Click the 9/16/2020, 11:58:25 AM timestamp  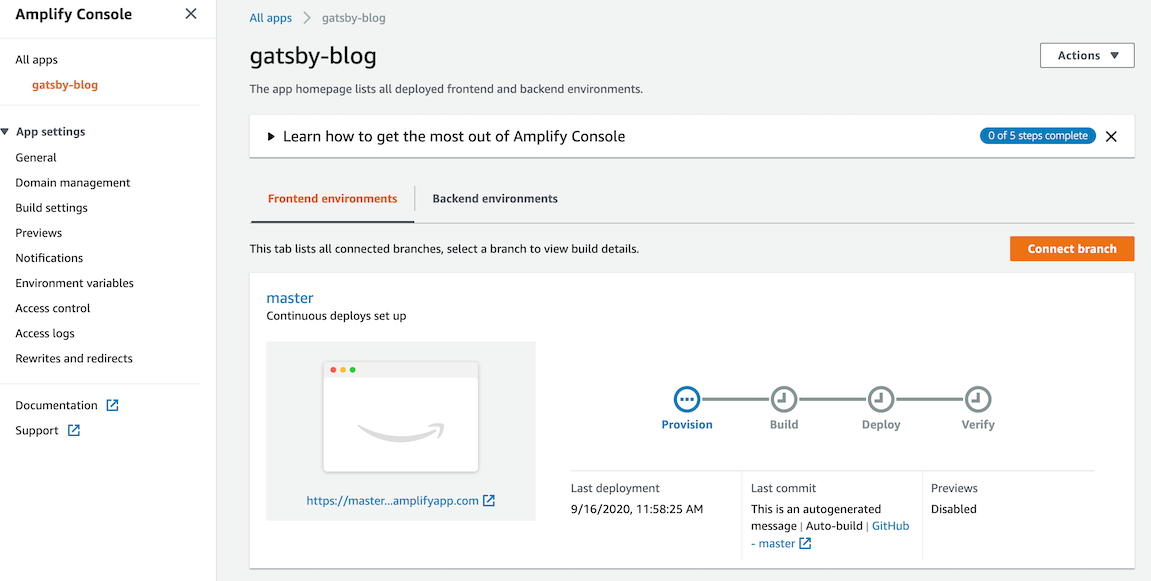pyautogui.click(x=637, y=509)
